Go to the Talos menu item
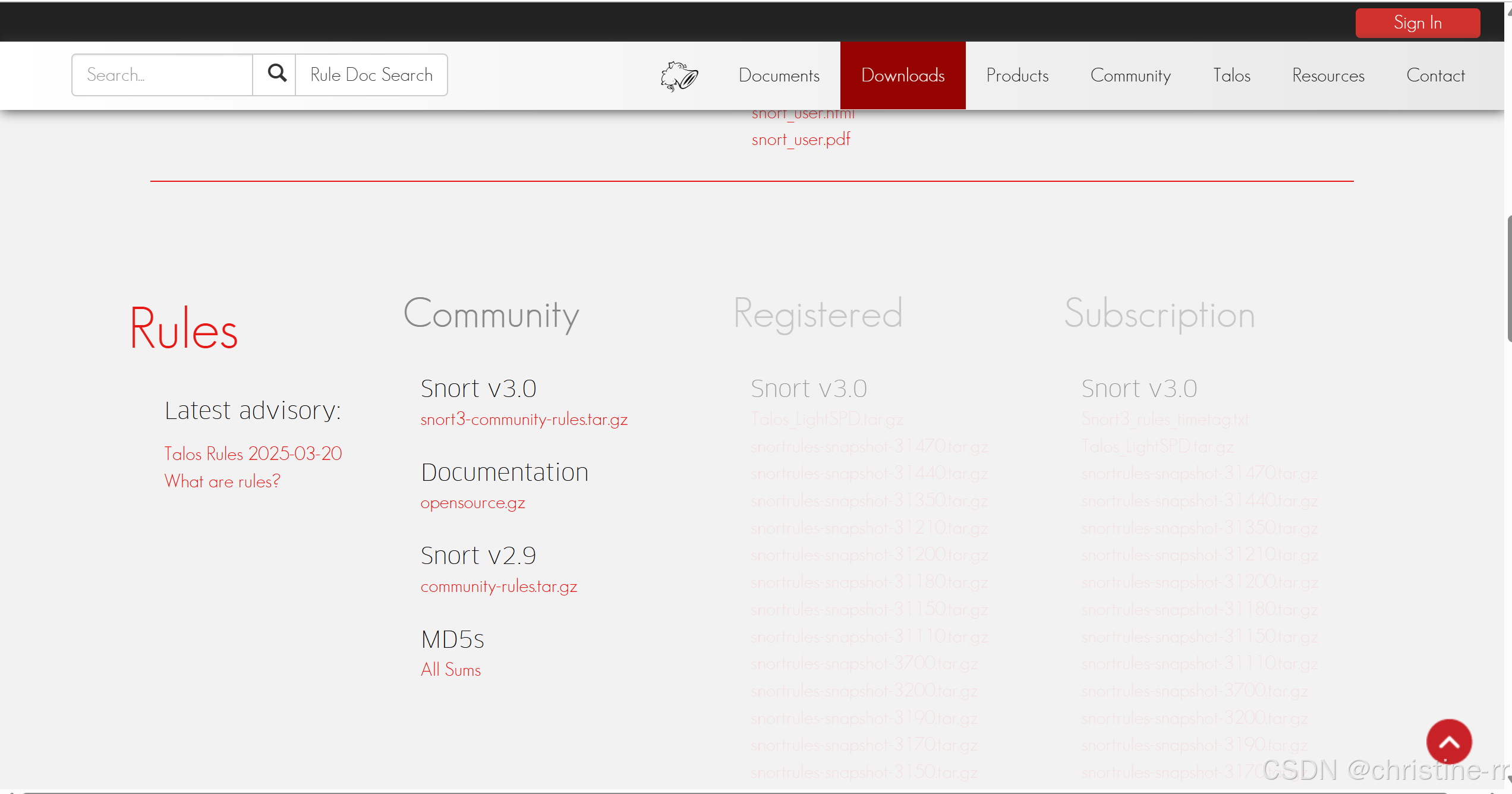The image size is (1512, 794). pyautogui.click(x=1231, y=75)
